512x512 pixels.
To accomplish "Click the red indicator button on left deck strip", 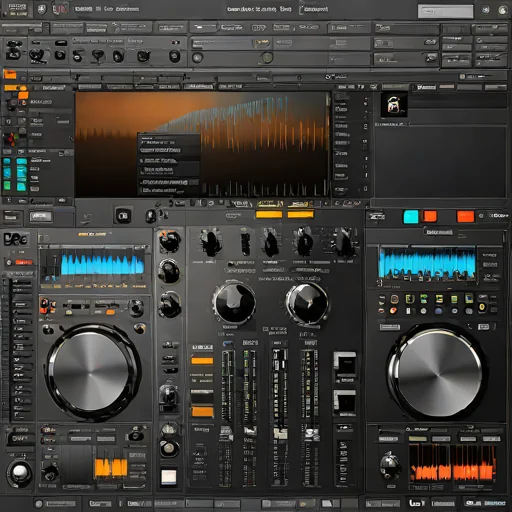I will 24,262.
